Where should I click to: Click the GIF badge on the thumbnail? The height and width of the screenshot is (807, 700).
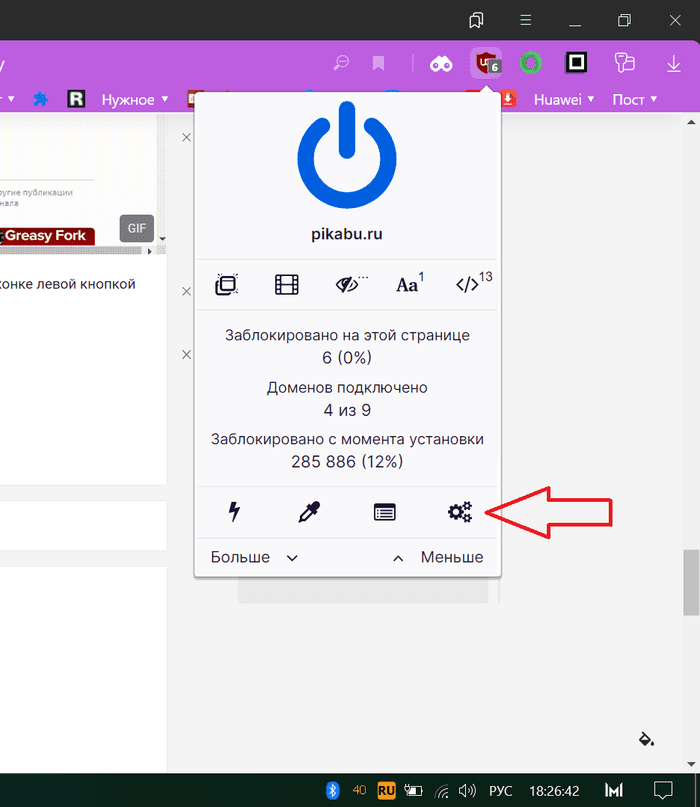click(x=137, y=228)
